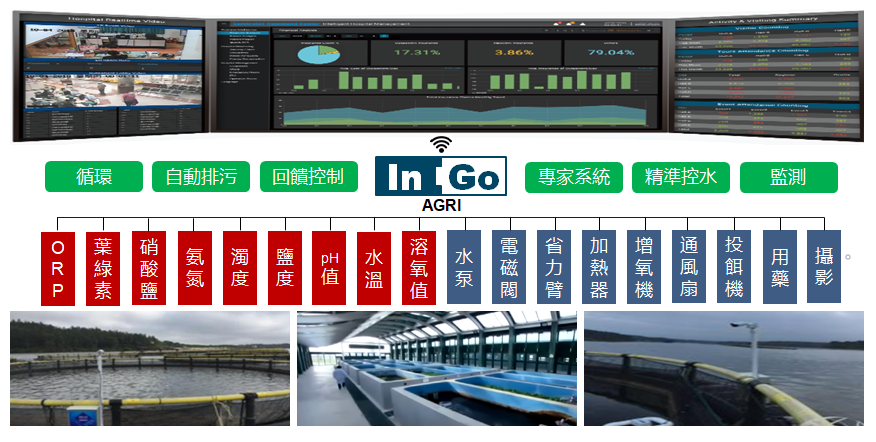Viewport: 876px width, 442px height.
Task: Choose the 增氧機 device box
Action: point(644,268)
